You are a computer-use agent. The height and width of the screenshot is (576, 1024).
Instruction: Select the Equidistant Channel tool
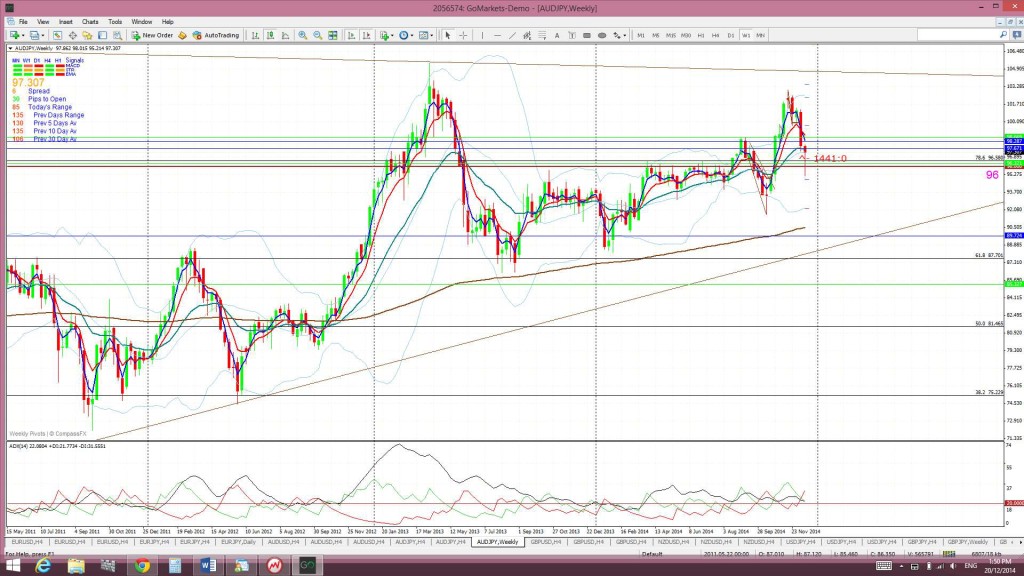527,35
